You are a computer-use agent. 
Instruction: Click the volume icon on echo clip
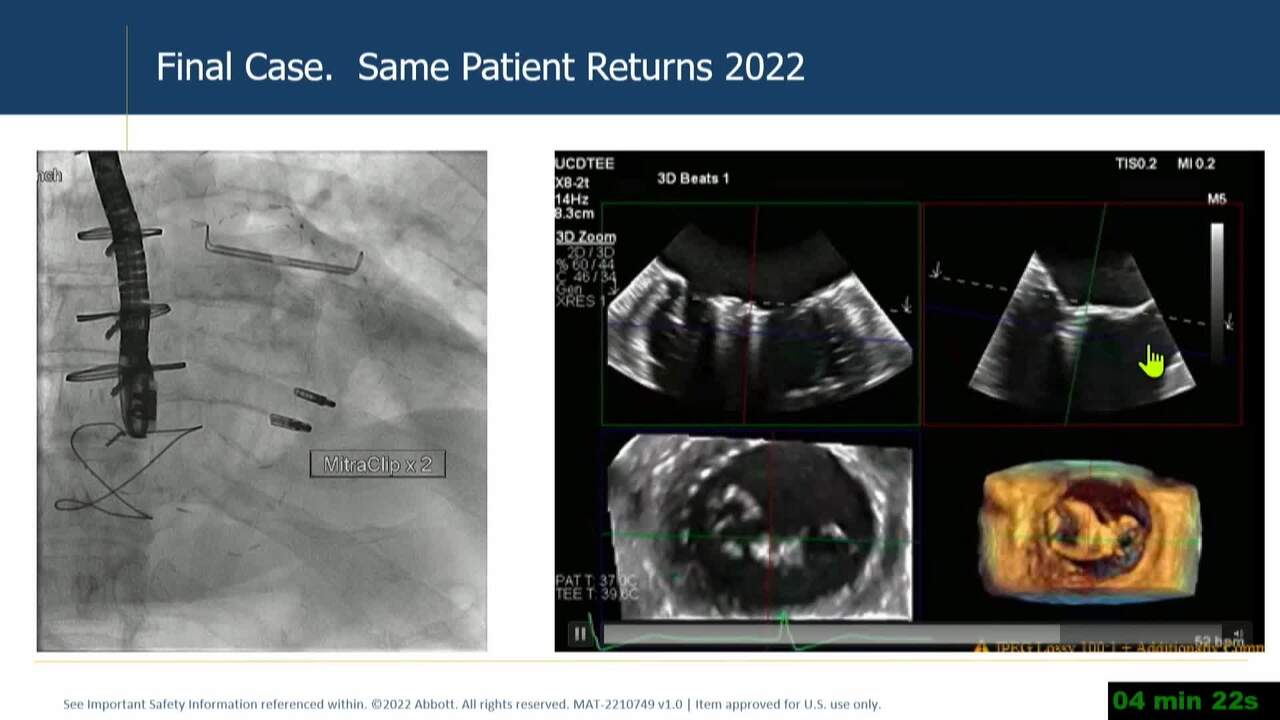tap(1239, 634)
